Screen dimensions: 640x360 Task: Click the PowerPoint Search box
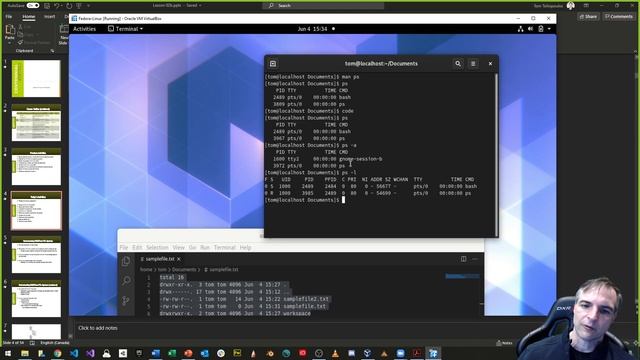[x=323, y=6]
